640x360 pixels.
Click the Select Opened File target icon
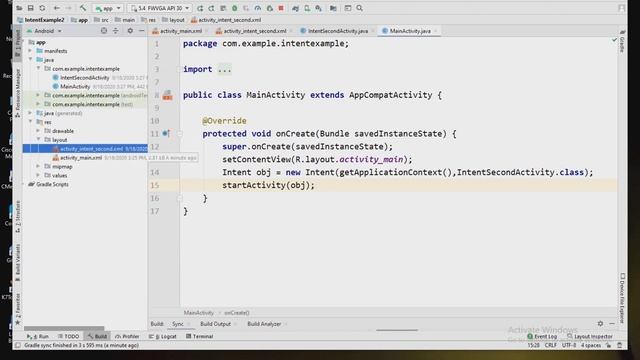click(x=104, y=31)
